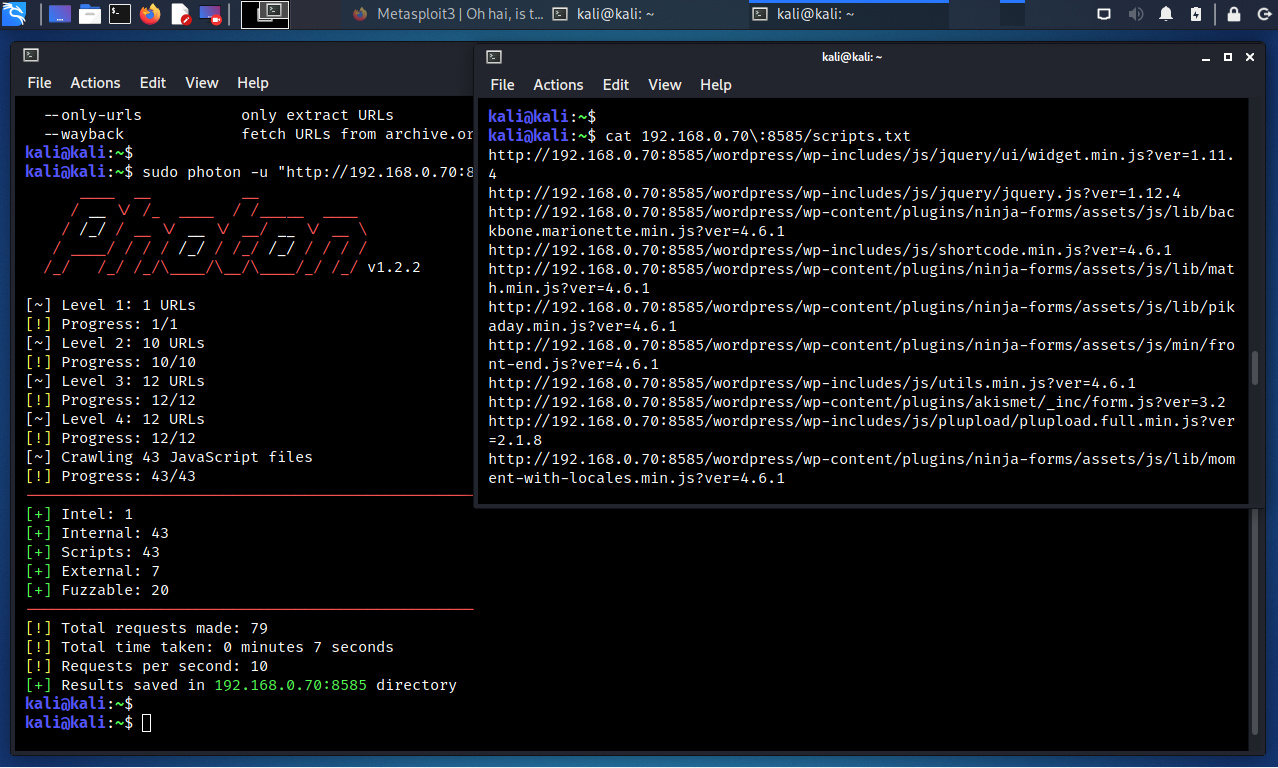This screenshot has width=1278, height=768.
Task: Click the workspace switcher thumbnail
Action: 265,14
